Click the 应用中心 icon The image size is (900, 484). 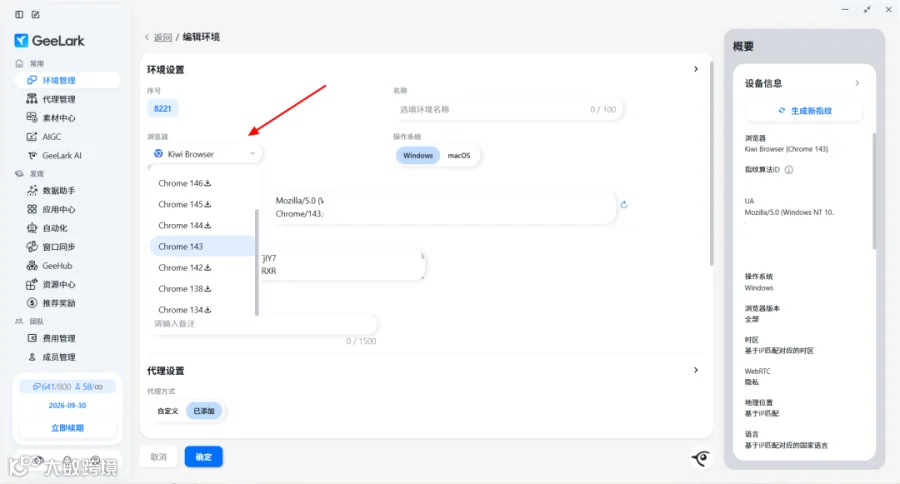32,209
